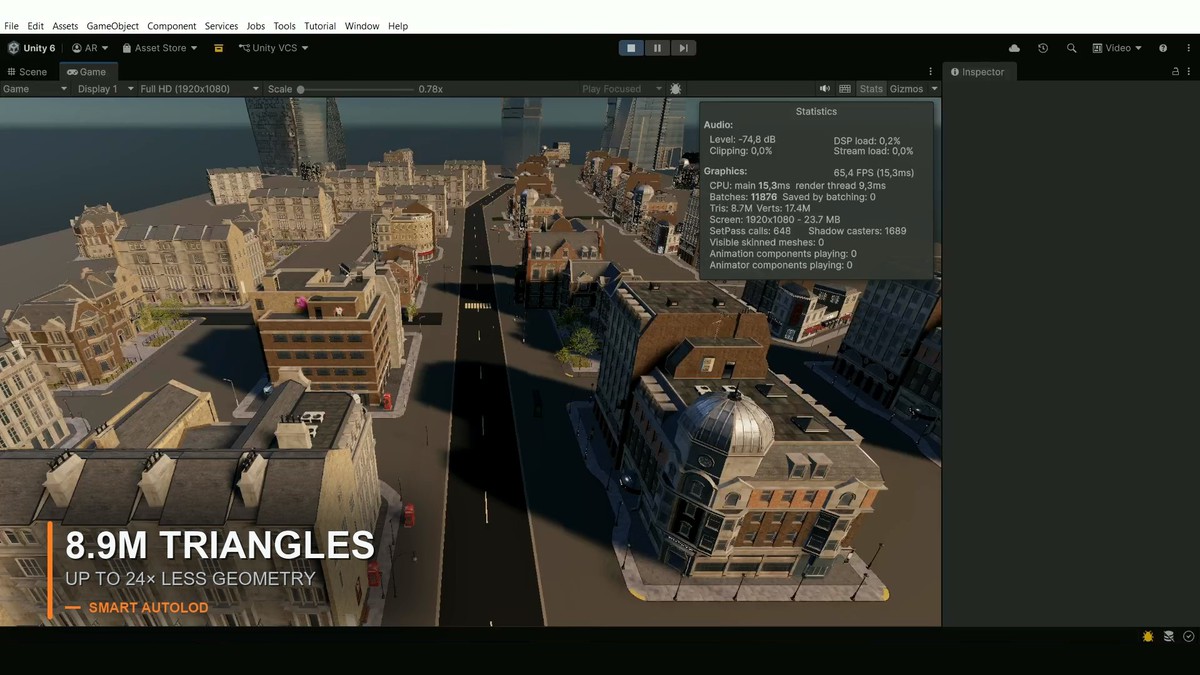1200x675 pixels.
Task: Click the status bar checkmark activity icon
Action: (x=1189, y=636)
